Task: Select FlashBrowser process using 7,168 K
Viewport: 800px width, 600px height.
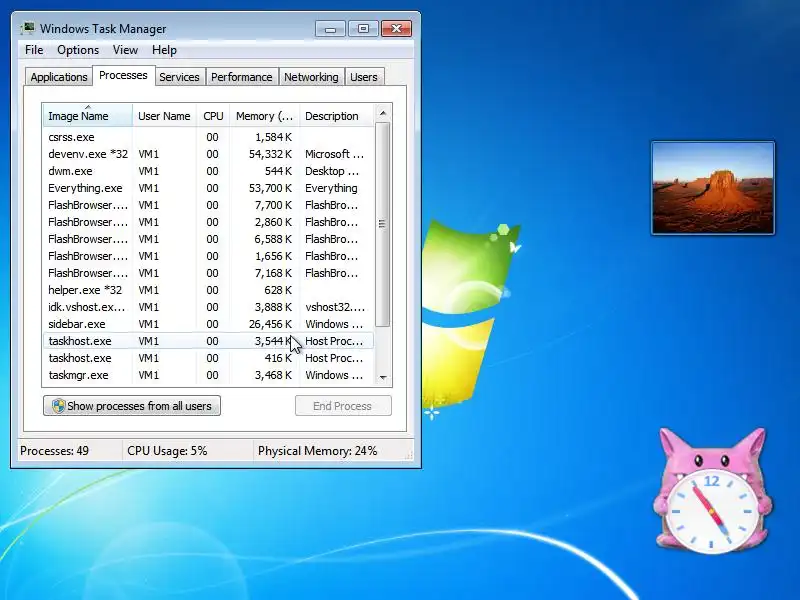Action: pyautogui.click(x=209, y=273)
